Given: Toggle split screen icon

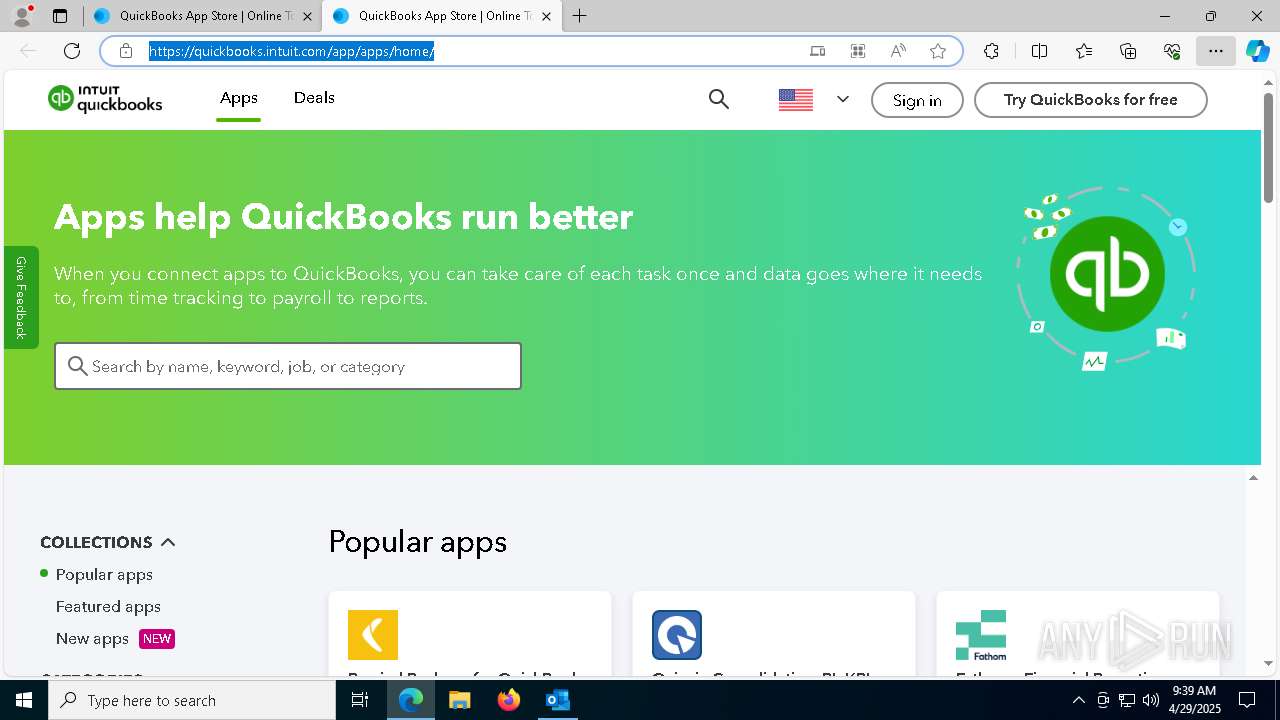Looking at the screenshot, I should [1039, 51].
